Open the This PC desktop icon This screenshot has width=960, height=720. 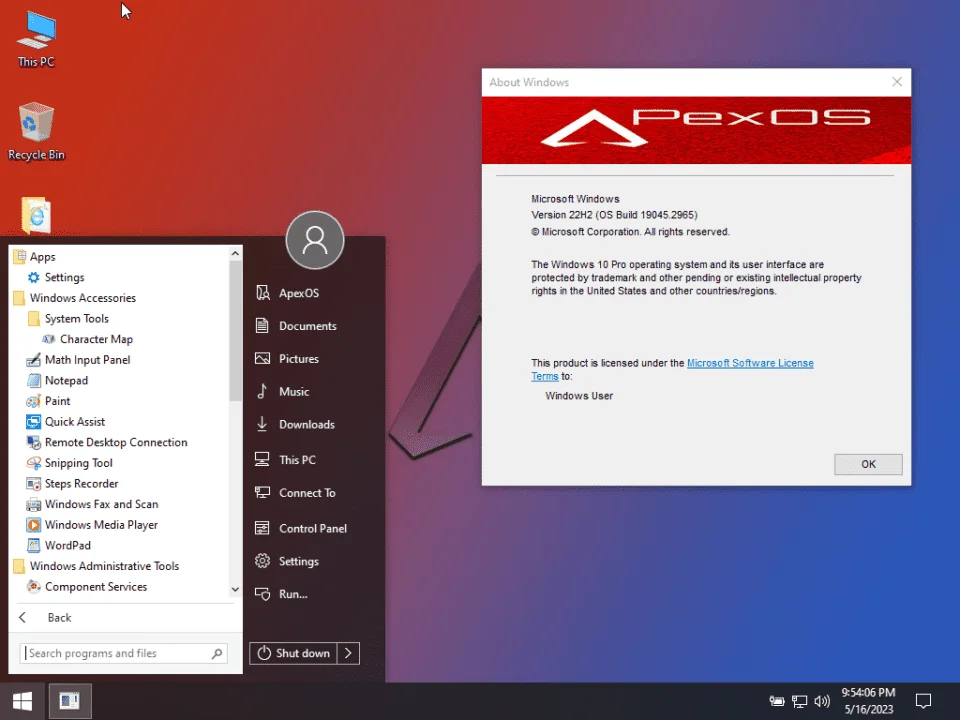click(x=36, y=40)
